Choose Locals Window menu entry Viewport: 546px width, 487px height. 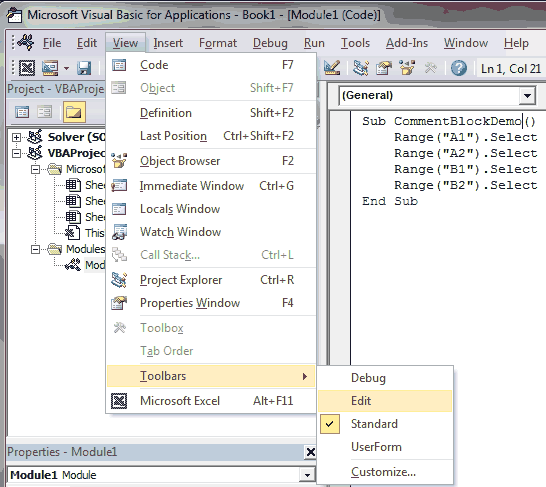(211, 209)
